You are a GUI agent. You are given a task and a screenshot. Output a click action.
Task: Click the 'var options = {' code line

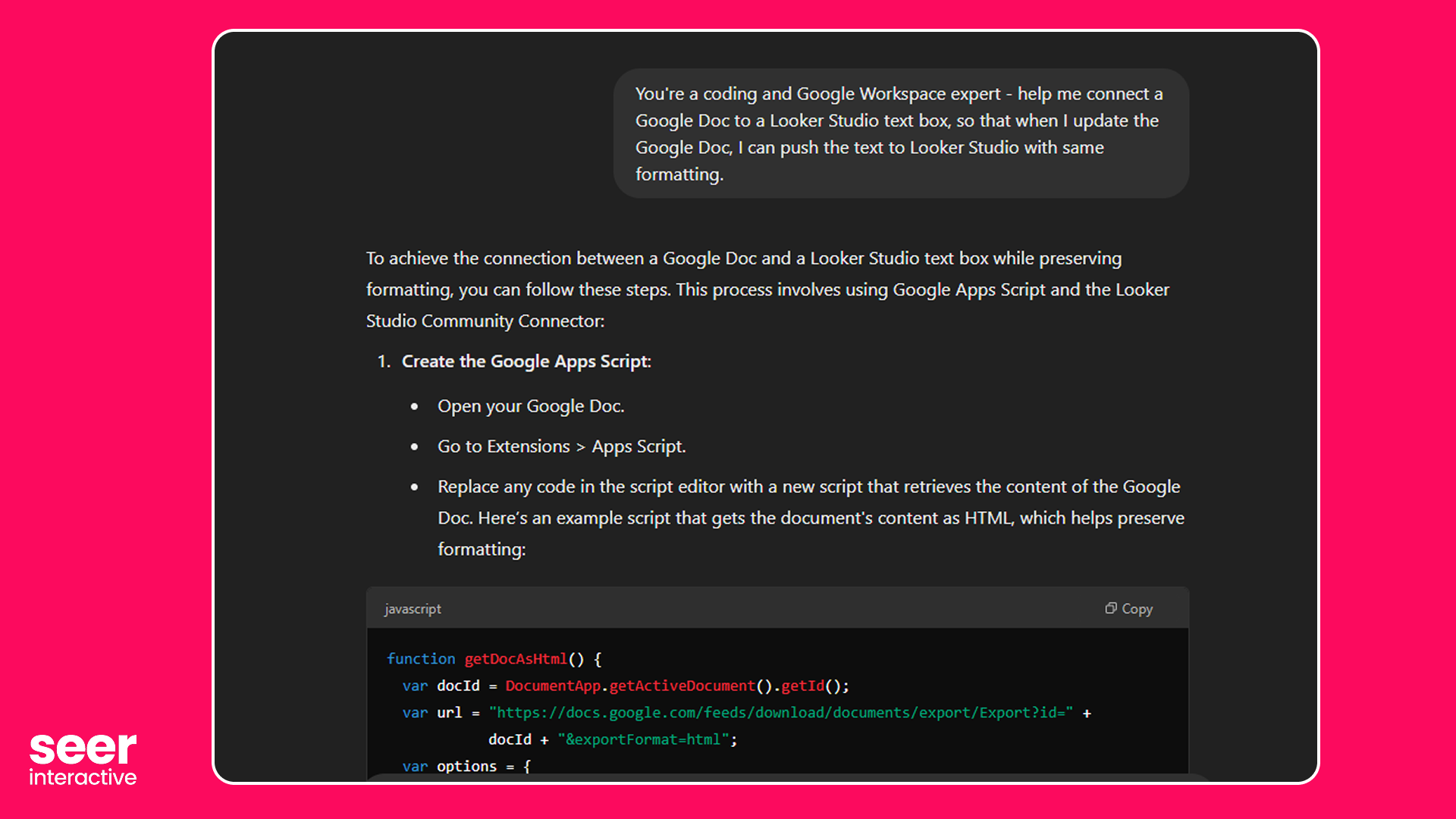tap(466, 766)
